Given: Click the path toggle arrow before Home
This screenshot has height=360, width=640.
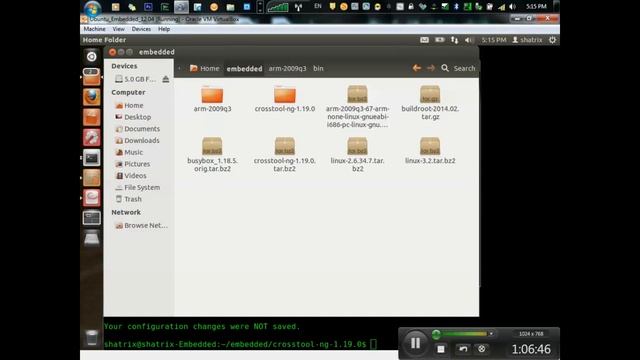Looking at the screenshot, I should coord(180,68).
